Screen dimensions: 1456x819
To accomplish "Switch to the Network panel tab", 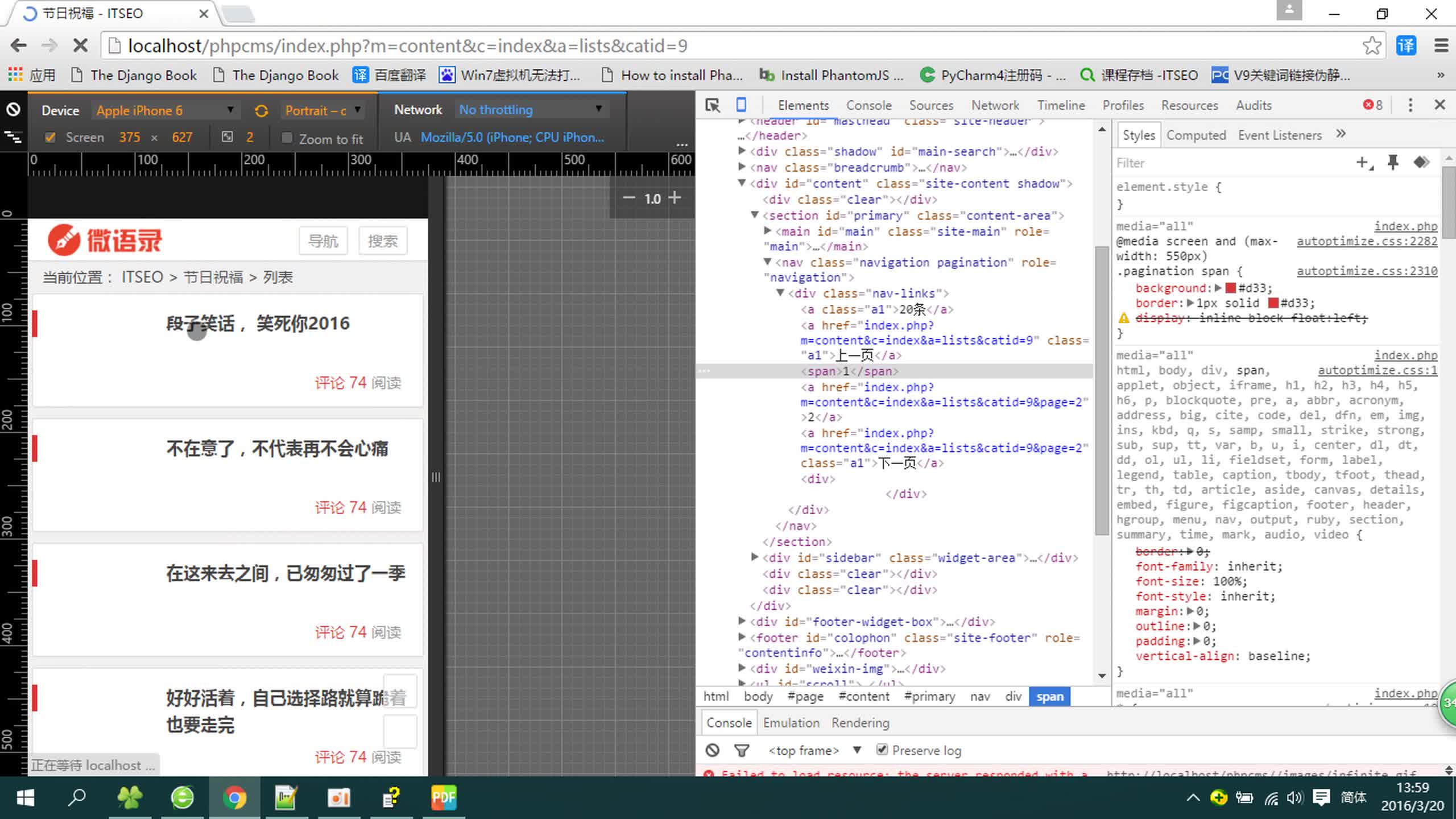I will point(995,105).
